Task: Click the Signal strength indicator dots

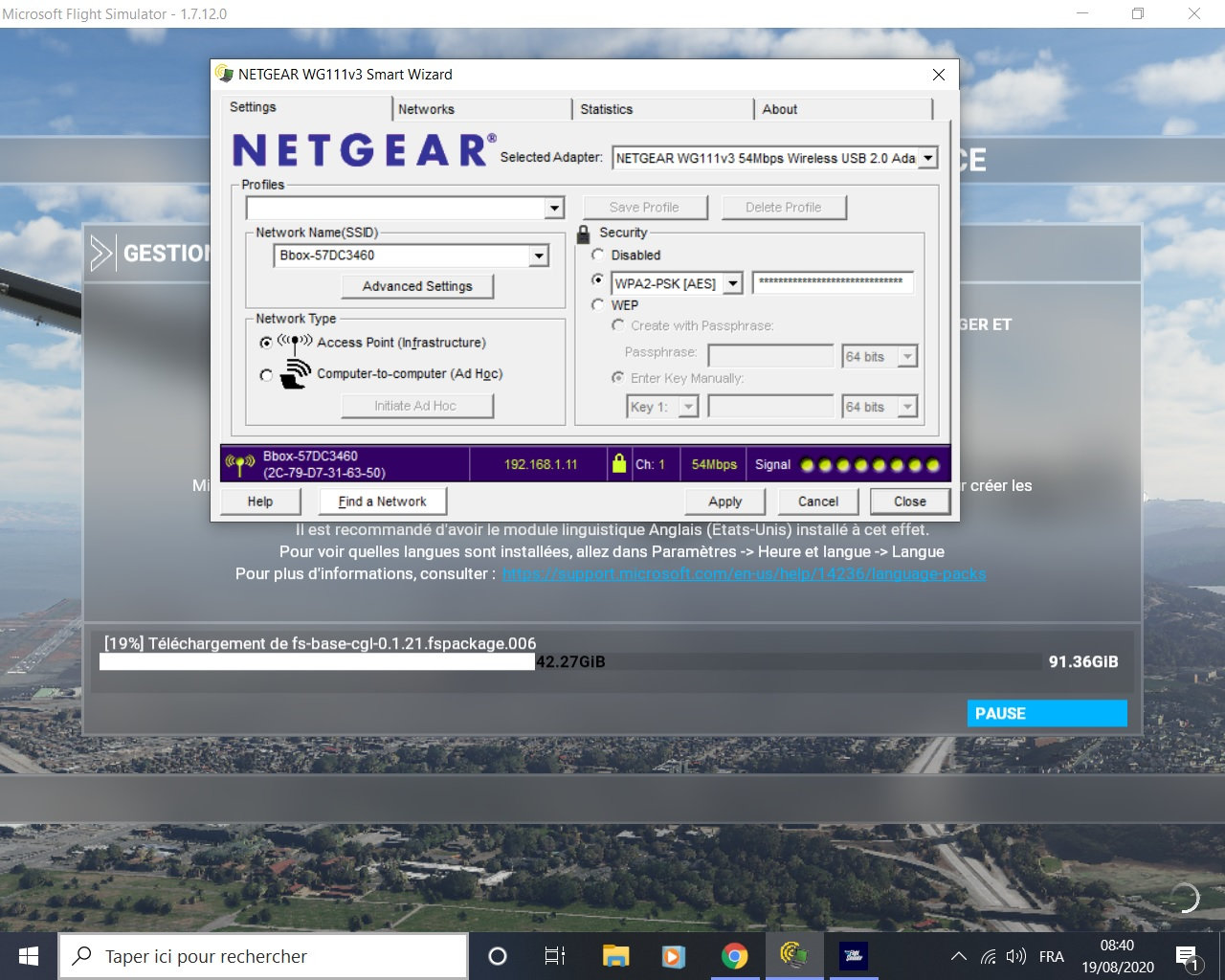Action: coord(870,465)
